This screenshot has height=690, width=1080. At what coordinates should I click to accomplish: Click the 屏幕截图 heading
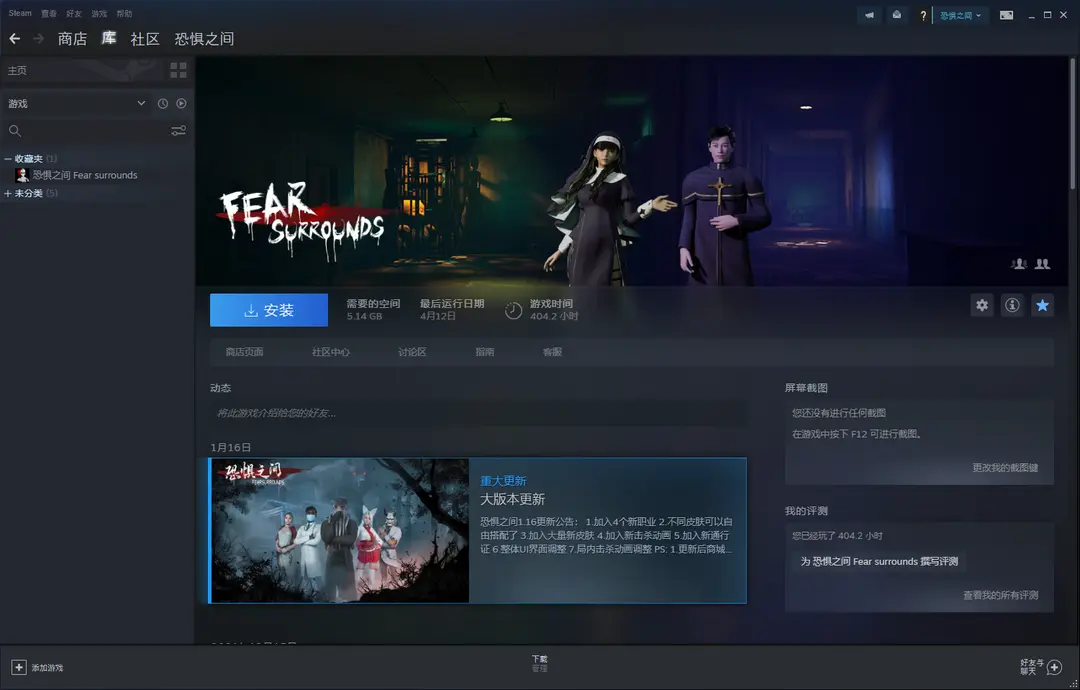pos(806,388)
